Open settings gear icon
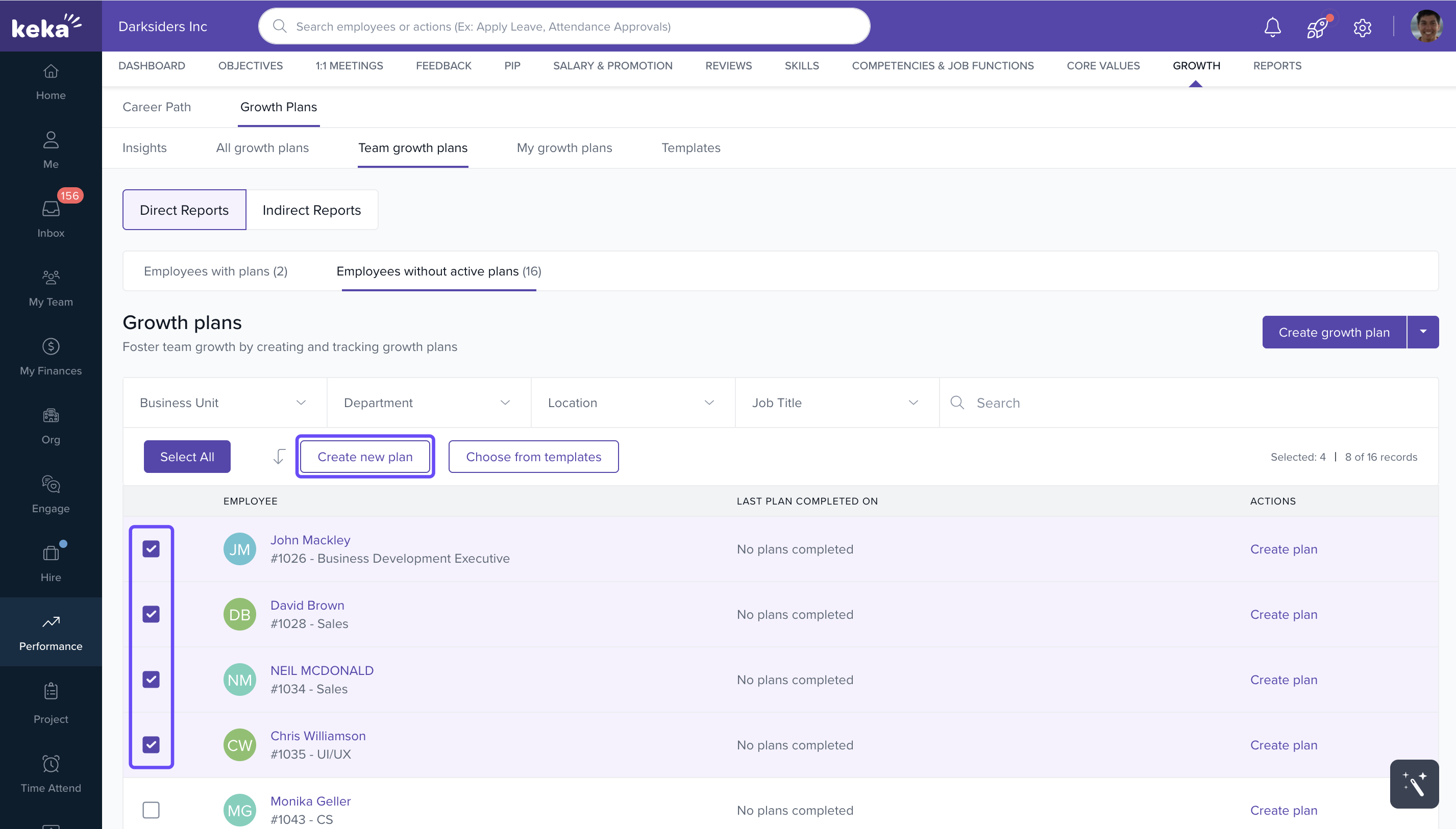The height and width of the screenshot is (829, 1456). 1362,27
